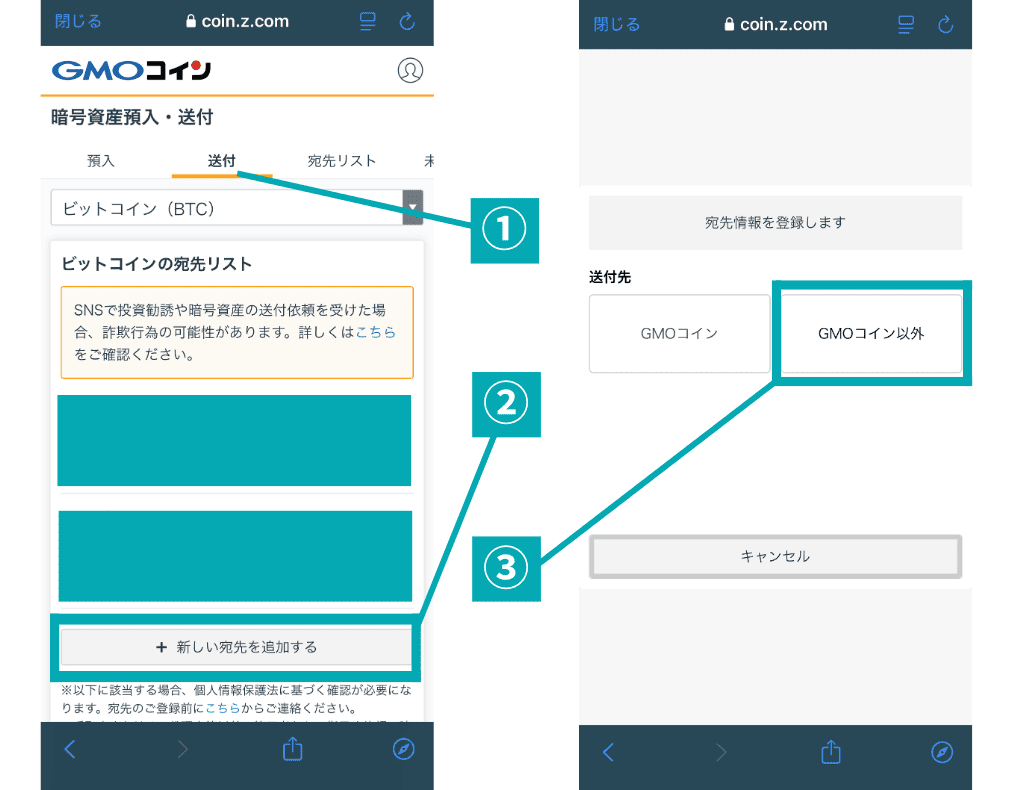Open the user account profile icon
The image size is (1013, 790).
[x=410, y=70]
